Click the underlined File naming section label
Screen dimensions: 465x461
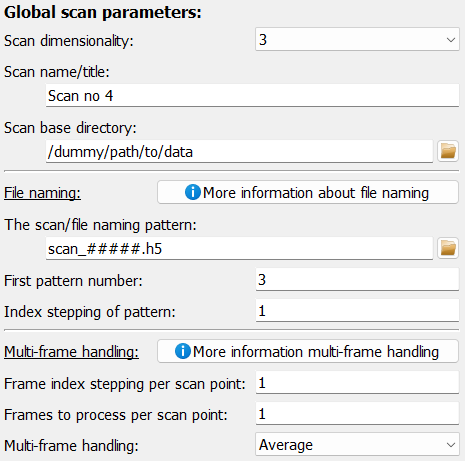(x=42, y=193)
